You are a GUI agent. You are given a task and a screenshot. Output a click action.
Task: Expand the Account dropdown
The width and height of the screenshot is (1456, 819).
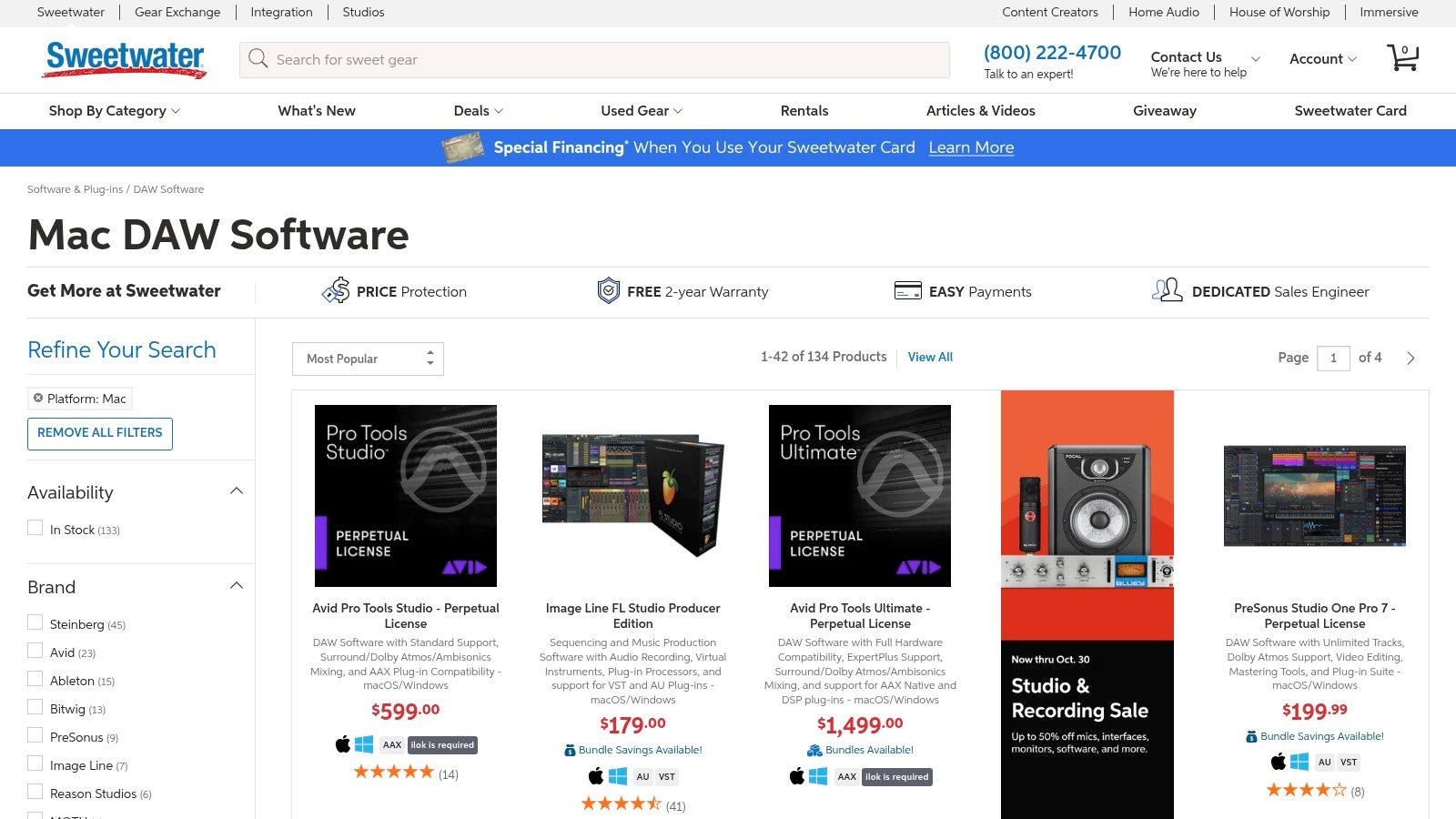tap(1321, 58)
